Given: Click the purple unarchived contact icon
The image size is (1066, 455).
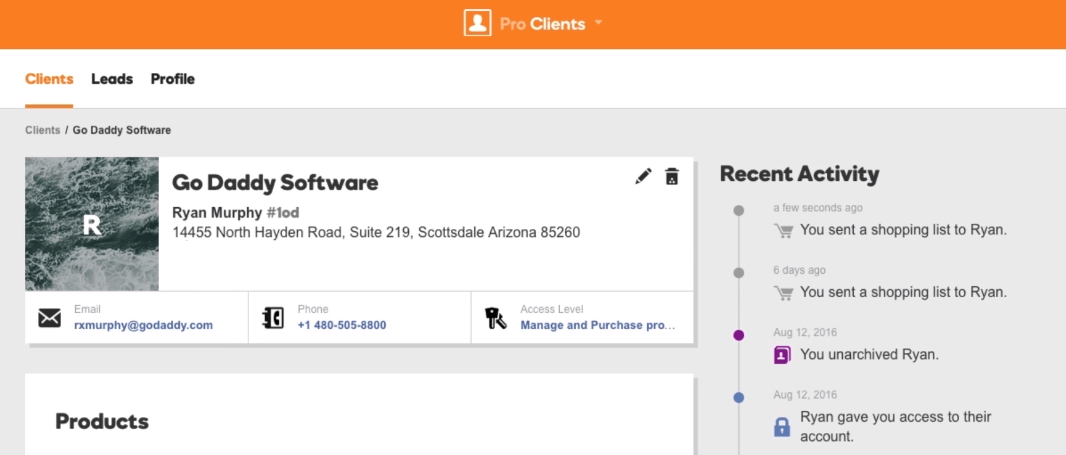Looking at the screenshot, I should [782, 354].
